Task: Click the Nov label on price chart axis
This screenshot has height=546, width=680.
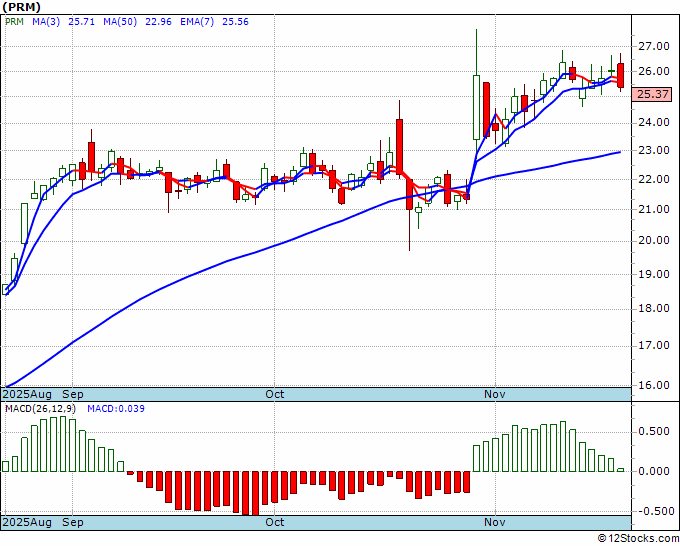Action: tap(495, 394)
